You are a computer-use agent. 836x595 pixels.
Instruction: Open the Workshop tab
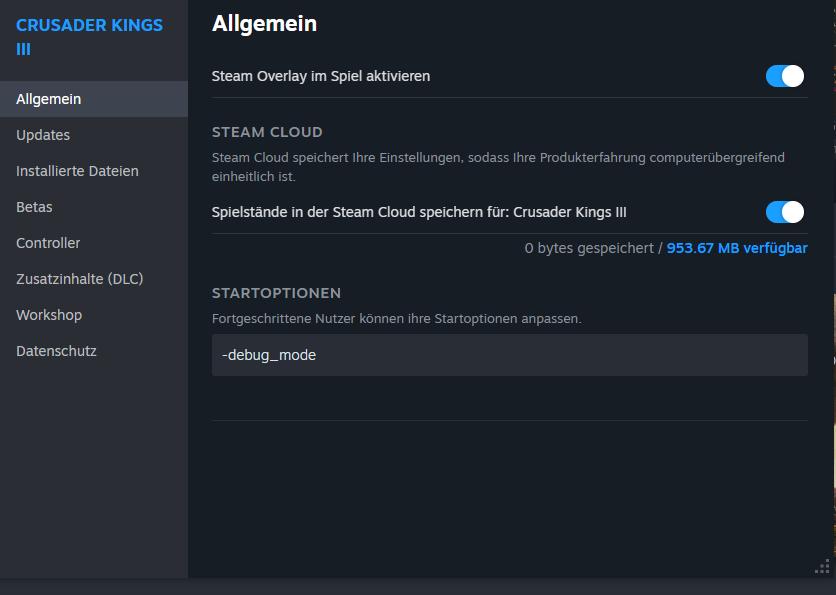tap(94, 315)
